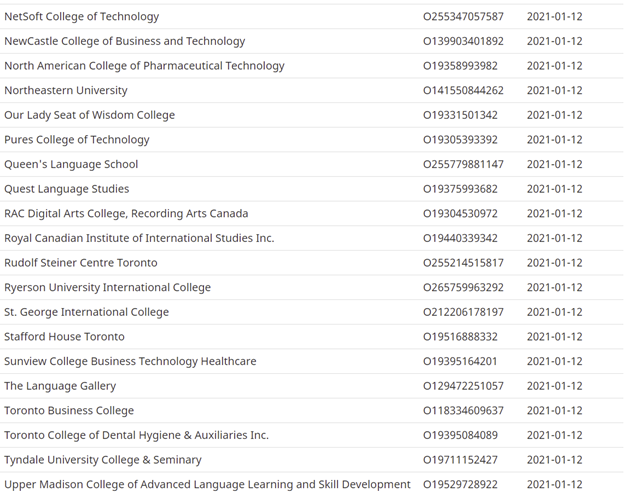Click Pures College of Technology row

coord(312,140)
